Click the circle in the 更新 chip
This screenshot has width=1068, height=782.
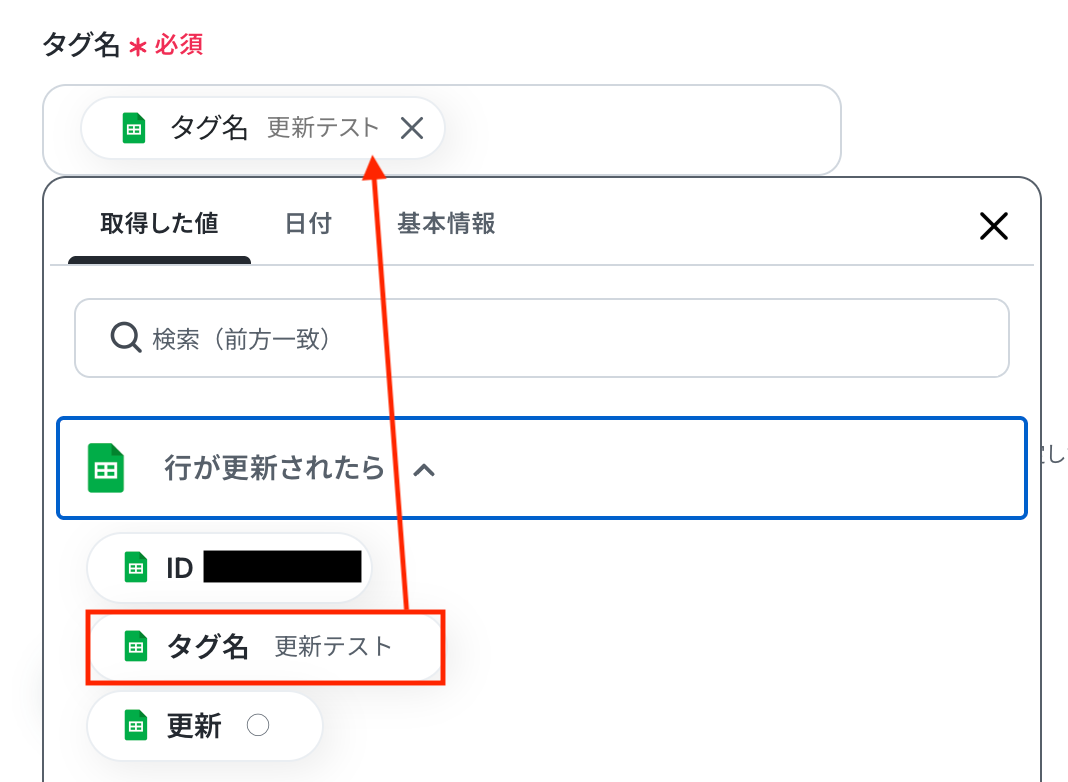pos(258,726)
